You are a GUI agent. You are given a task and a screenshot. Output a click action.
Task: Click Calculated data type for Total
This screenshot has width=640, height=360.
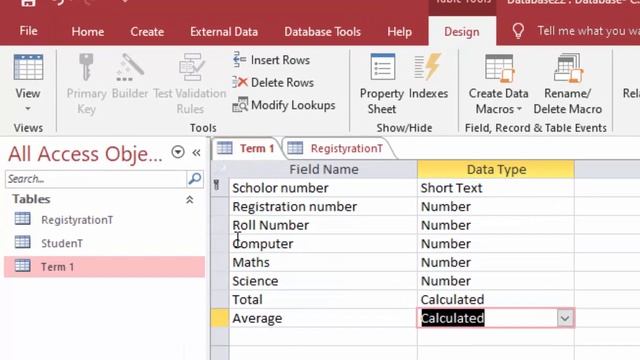[x=496, y=299]
